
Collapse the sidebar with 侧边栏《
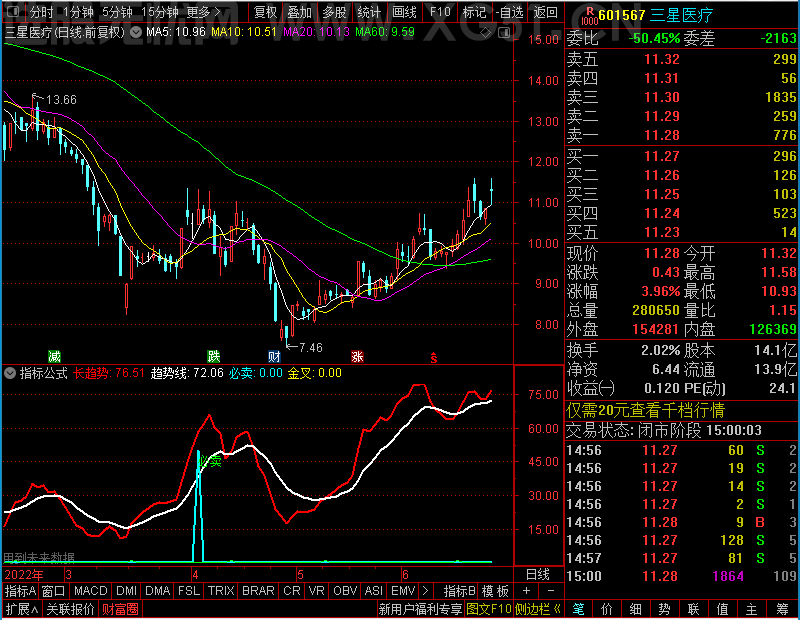(x=538, y=609)
